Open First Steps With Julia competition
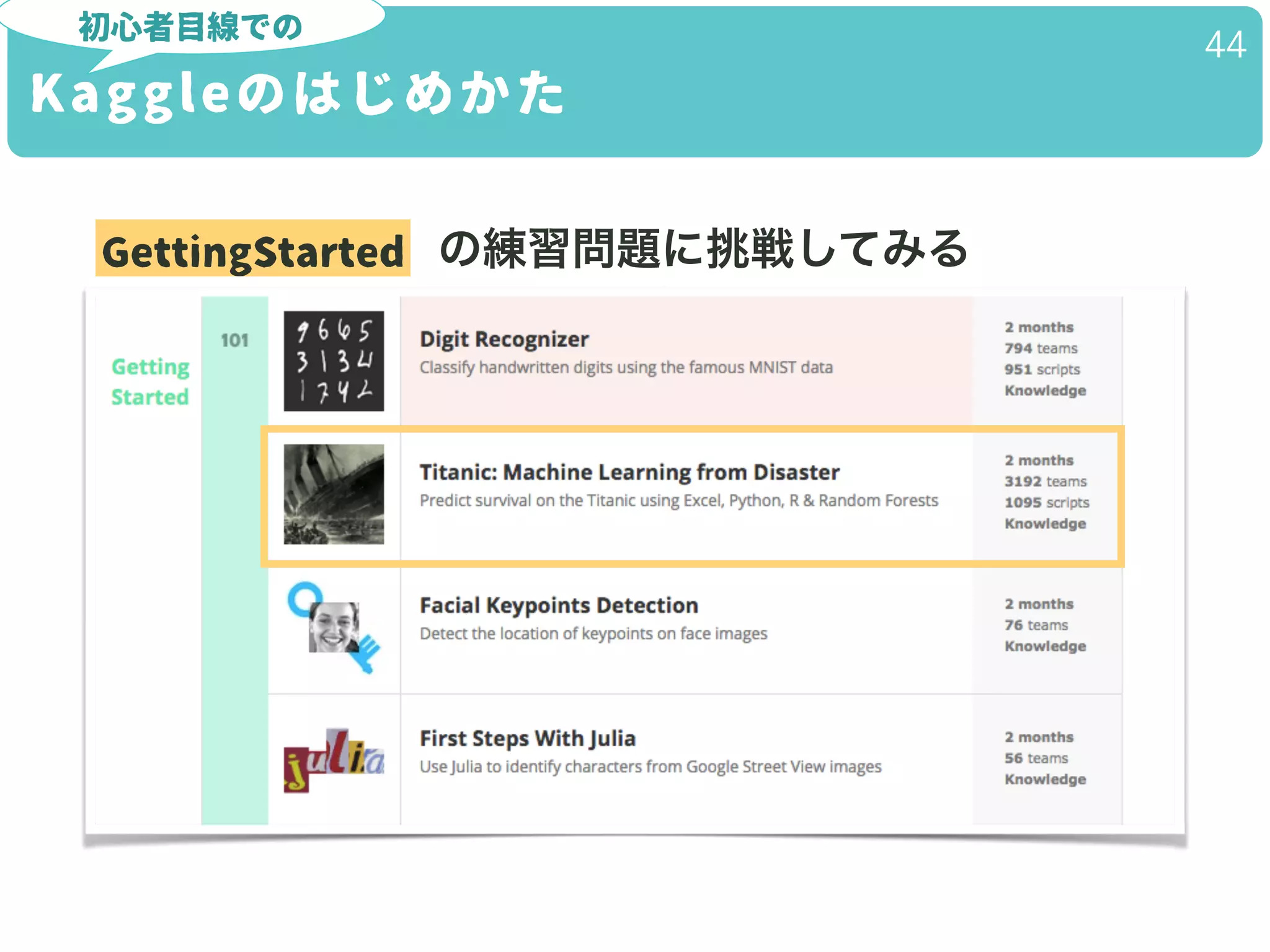The image size is (1270, 952). [528, 739]
